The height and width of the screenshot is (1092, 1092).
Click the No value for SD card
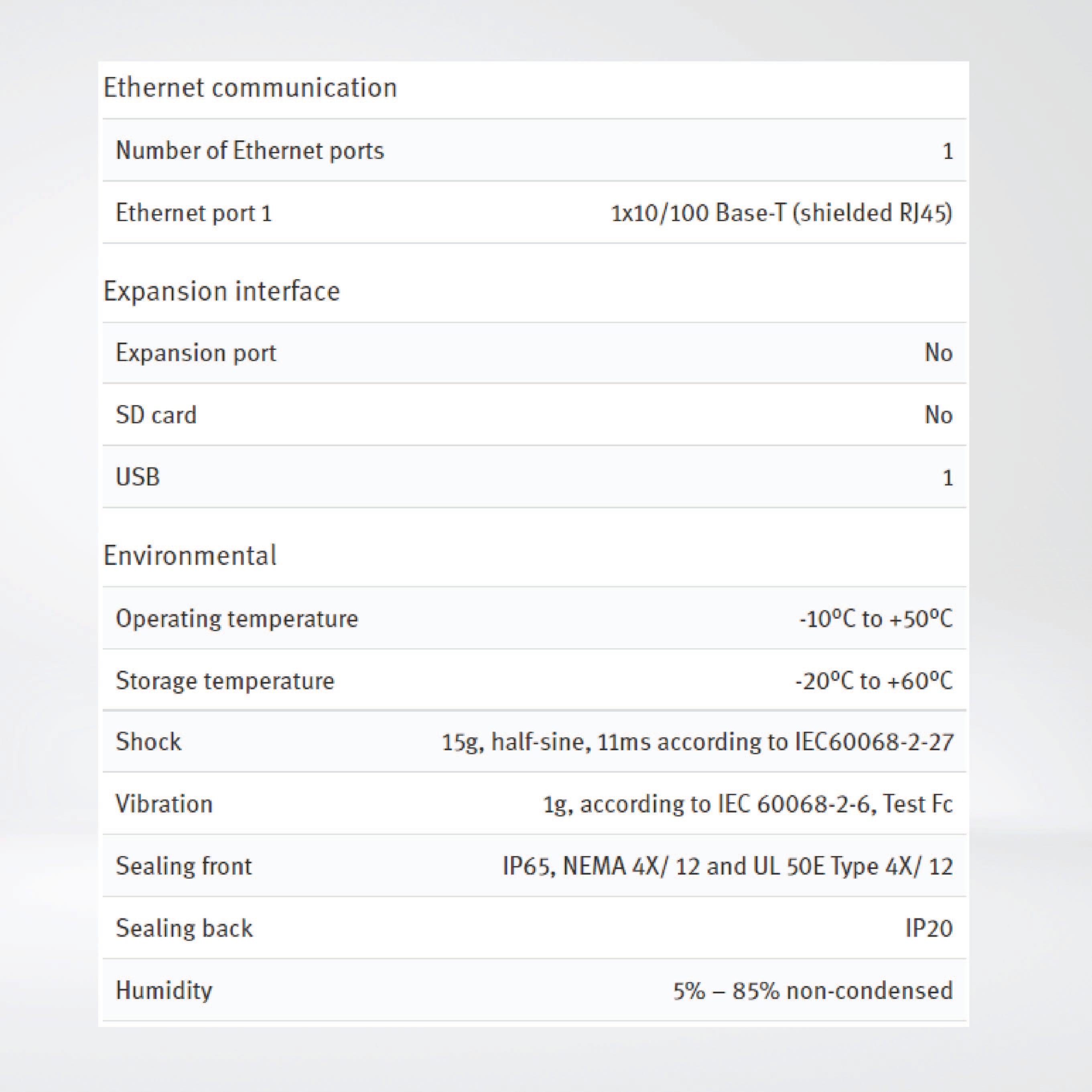click(x=938, y=415)
